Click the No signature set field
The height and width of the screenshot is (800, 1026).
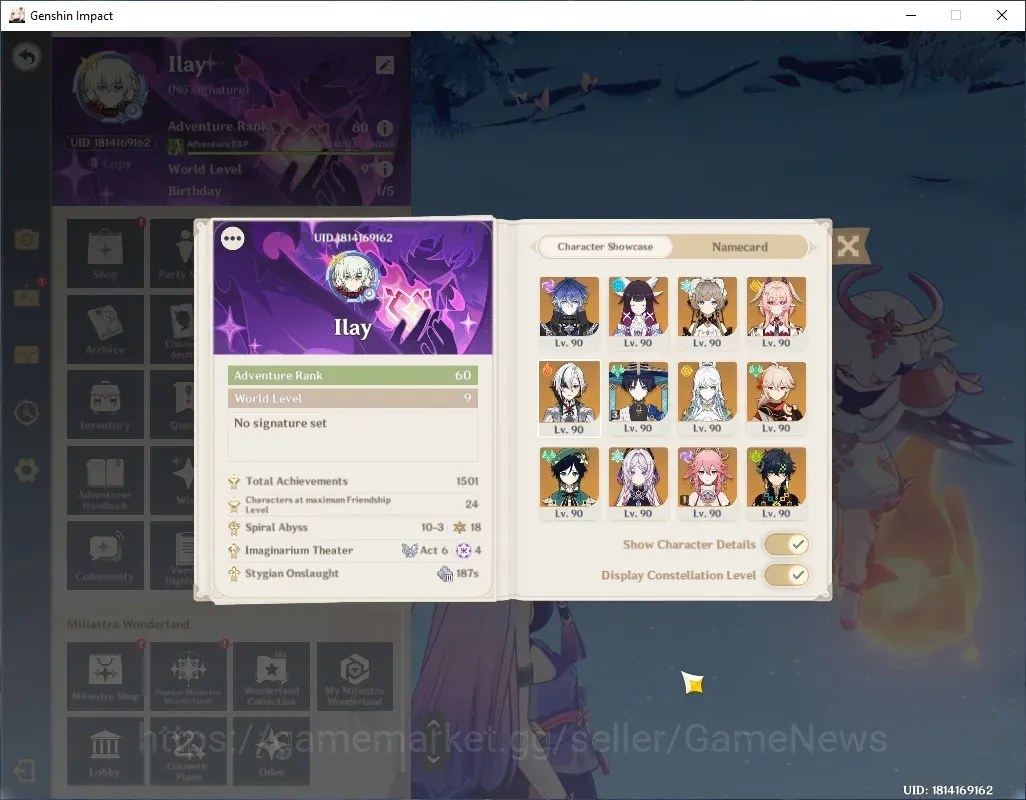[x=353, y=437]
